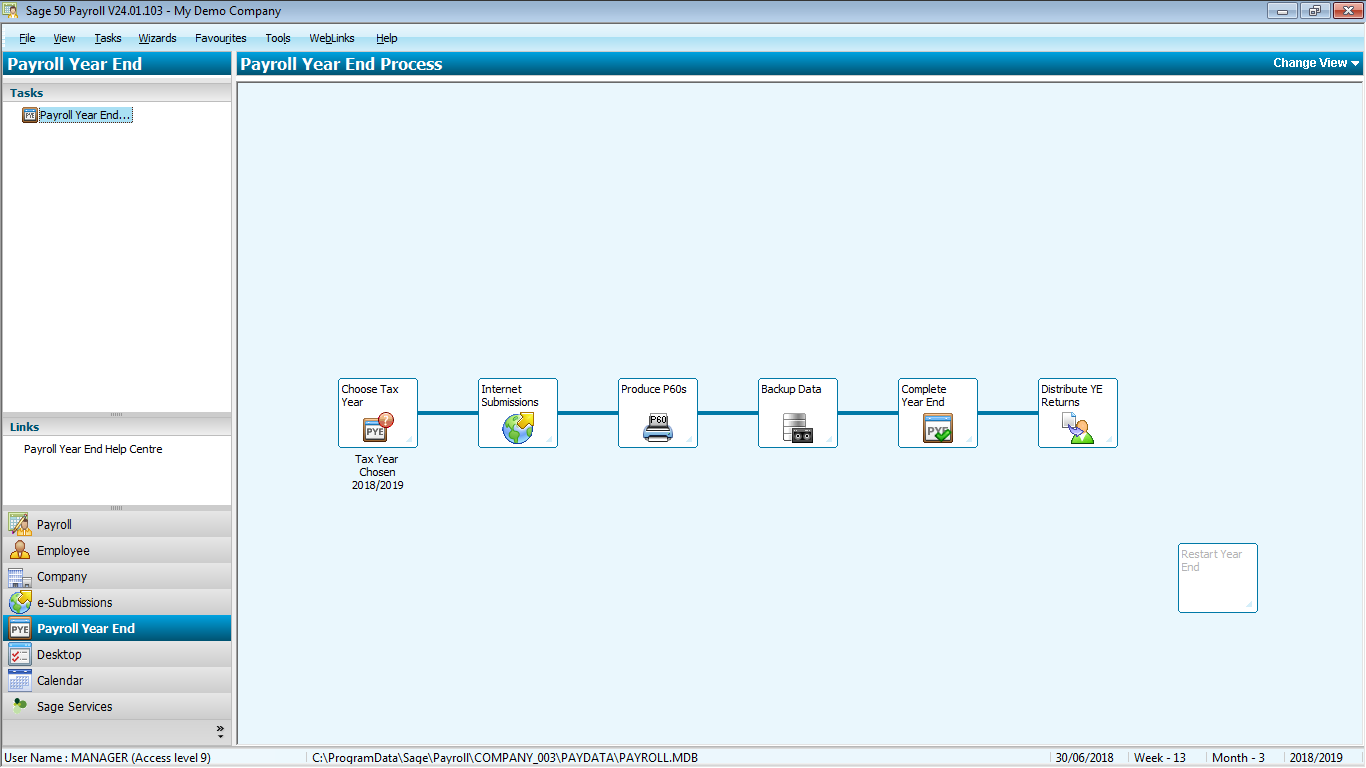
Task: Open the Internet Submissions globe icon
Action: (518, 428)
